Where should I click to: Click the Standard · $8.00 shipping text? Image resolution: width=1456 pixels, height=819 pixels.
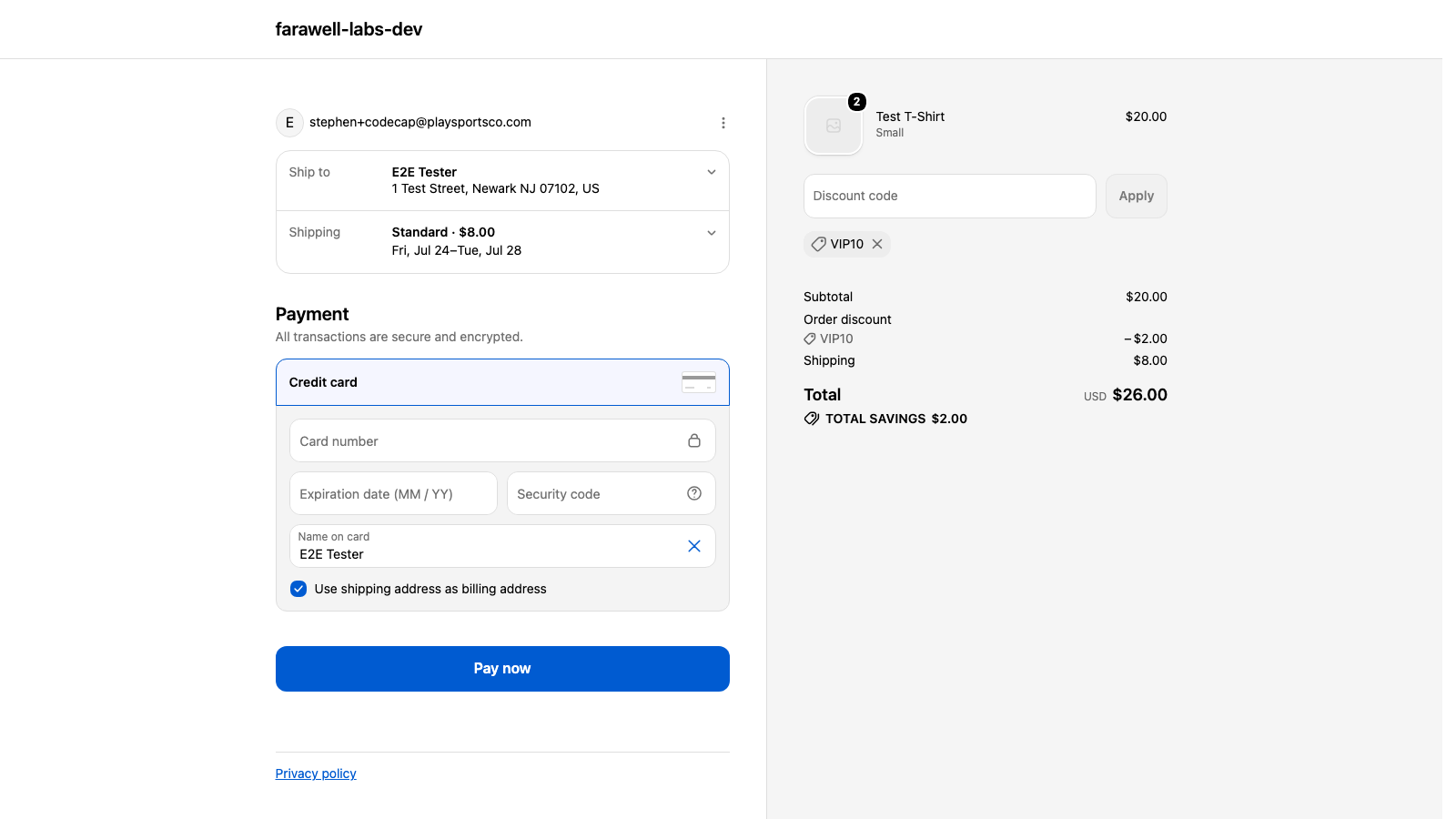click(443, 232)
